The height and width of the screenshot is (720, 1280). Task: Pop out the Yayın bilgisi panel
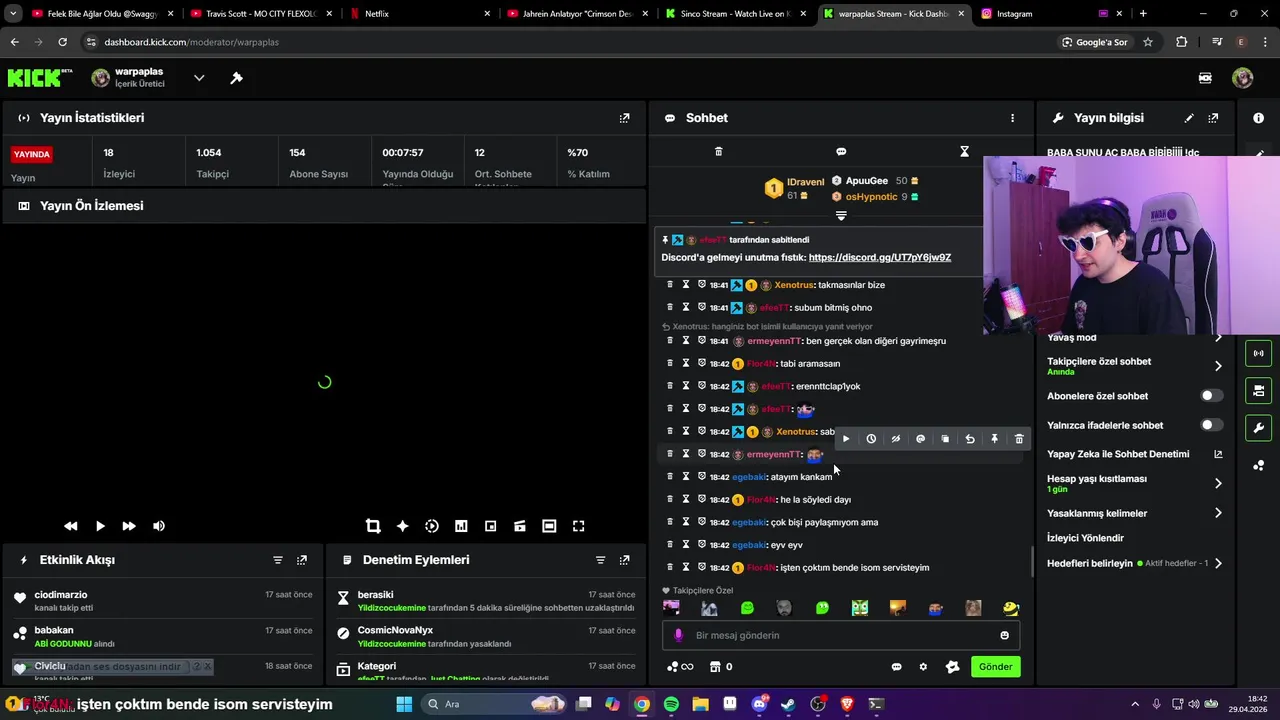(1213, 118)
